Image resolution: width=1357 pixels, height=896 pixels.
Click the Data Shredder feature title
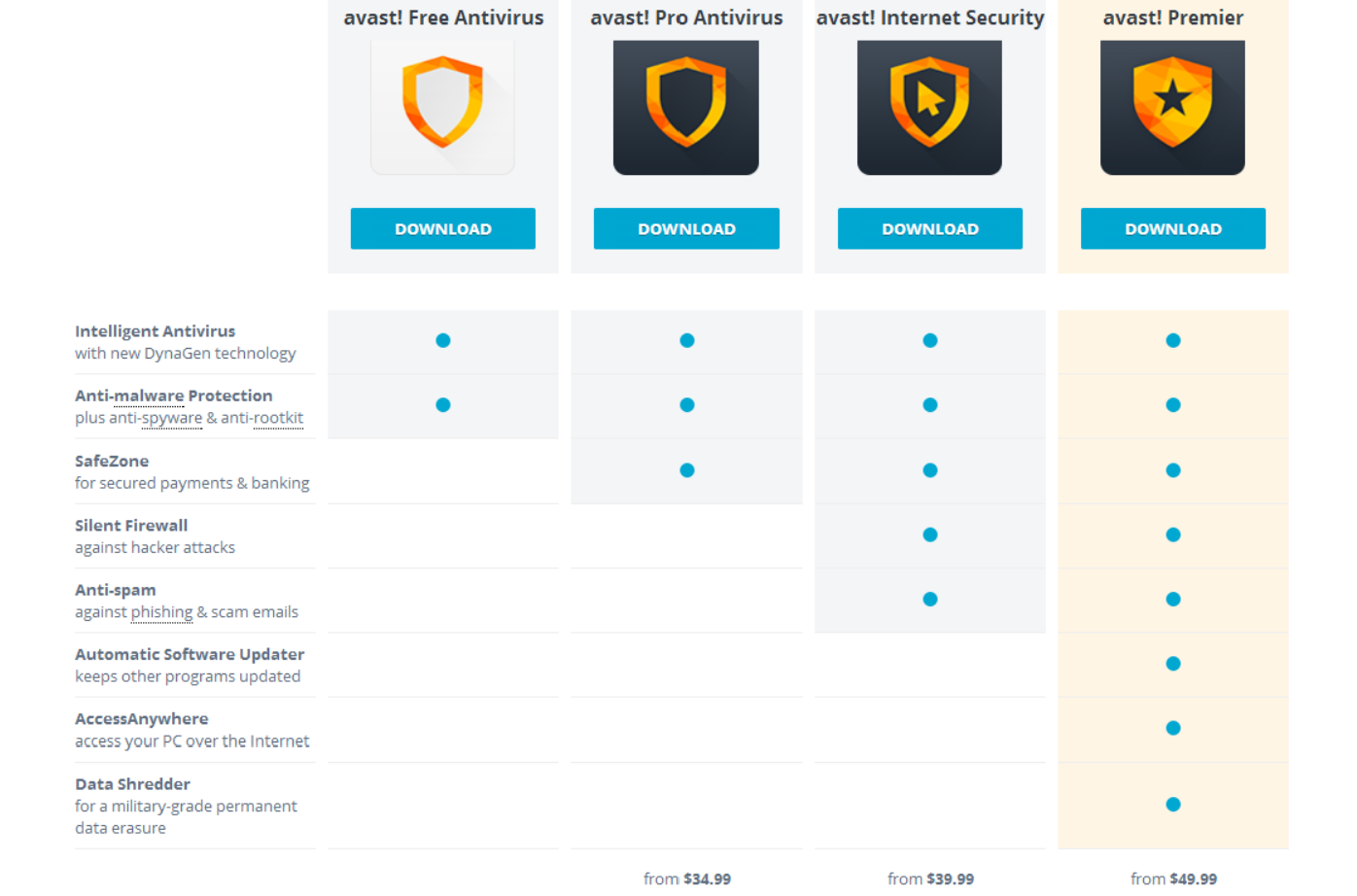point(132,784)
